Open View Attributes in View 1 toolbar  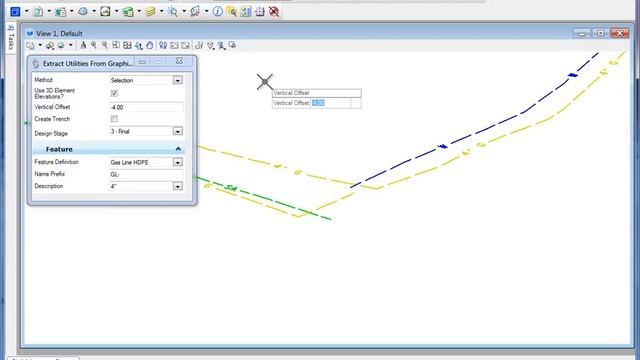click(x=31, y=45)
